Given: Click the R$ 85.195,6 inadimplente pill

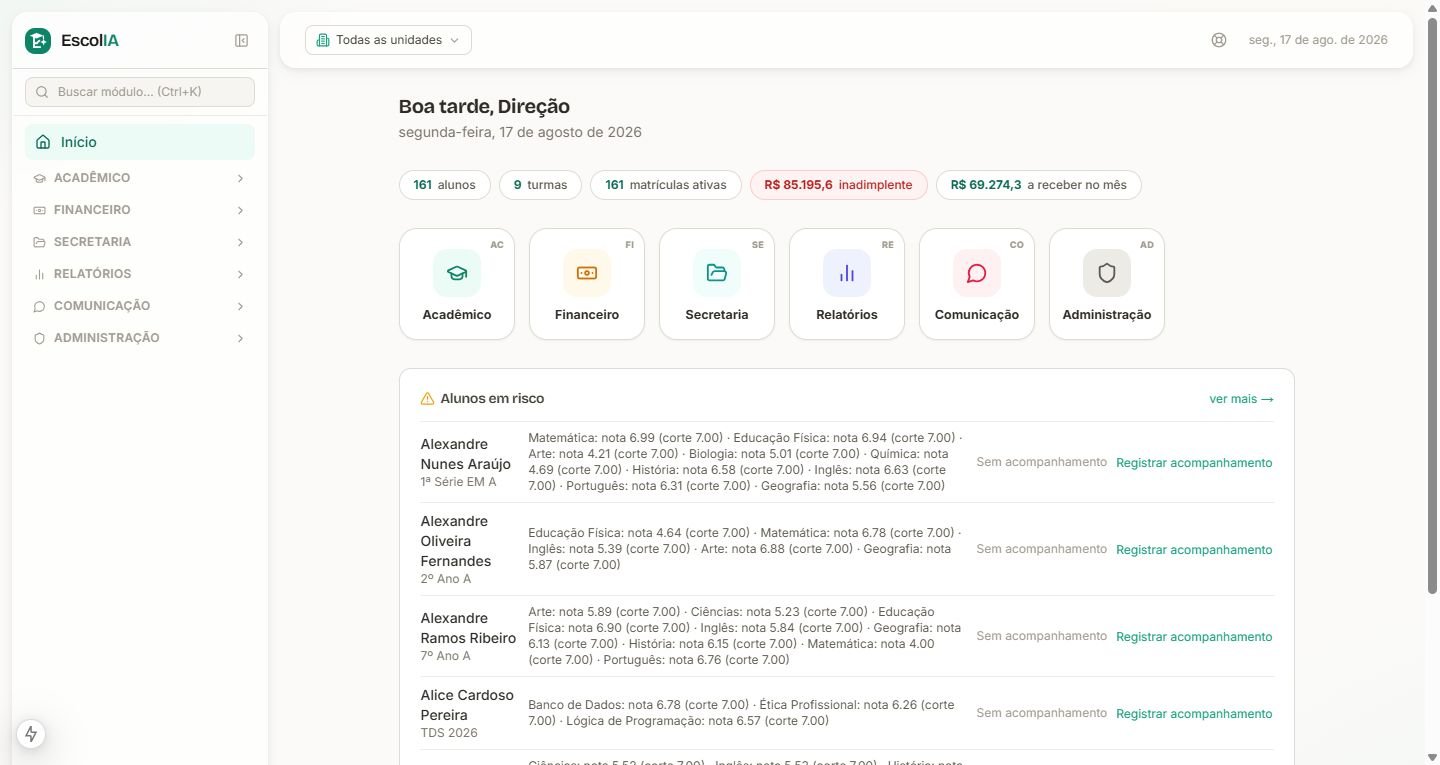Looking at the screenshot, I should 838,185.
